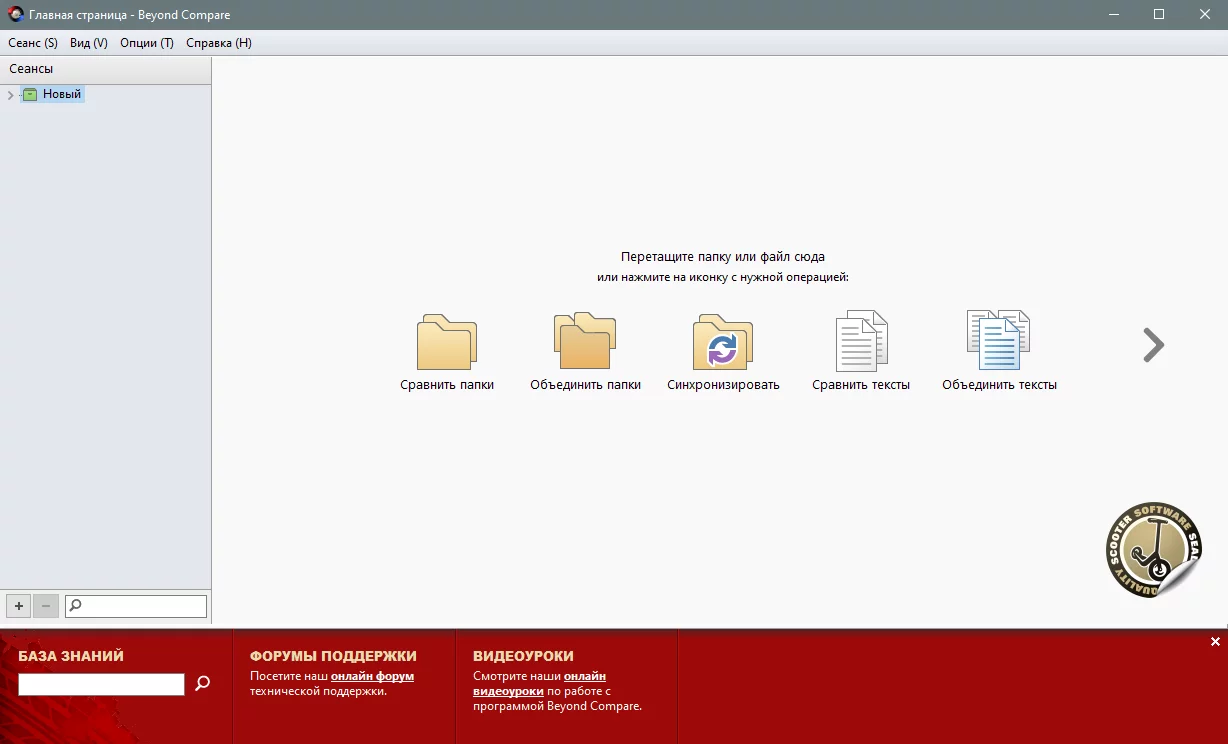Image resolution: width=1228 pixels, height=744 pixels.
Task: Open the Сеанс (S) menu
Action: pyautogui.click(x=33, y=43)
